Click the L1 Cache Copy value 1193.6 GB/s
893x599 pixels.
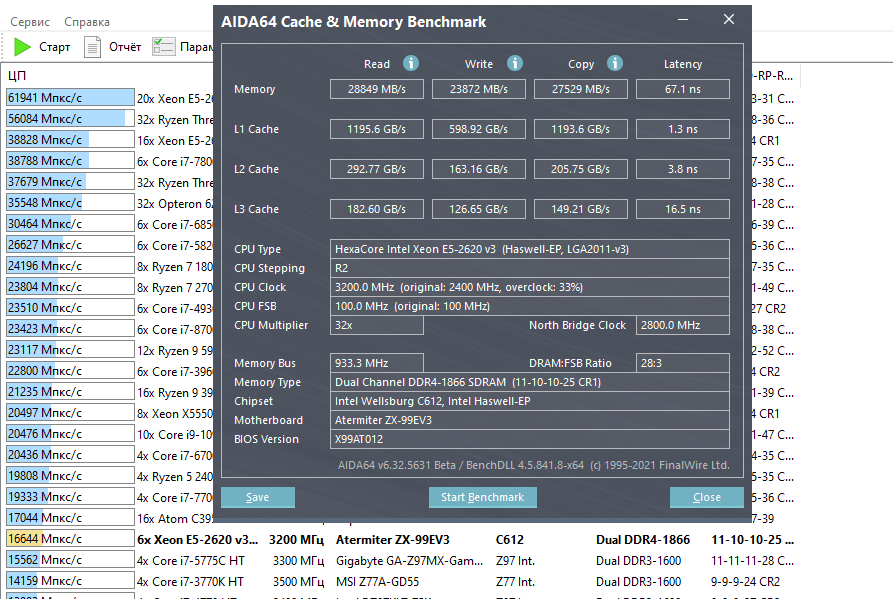(x=580, y=129)
